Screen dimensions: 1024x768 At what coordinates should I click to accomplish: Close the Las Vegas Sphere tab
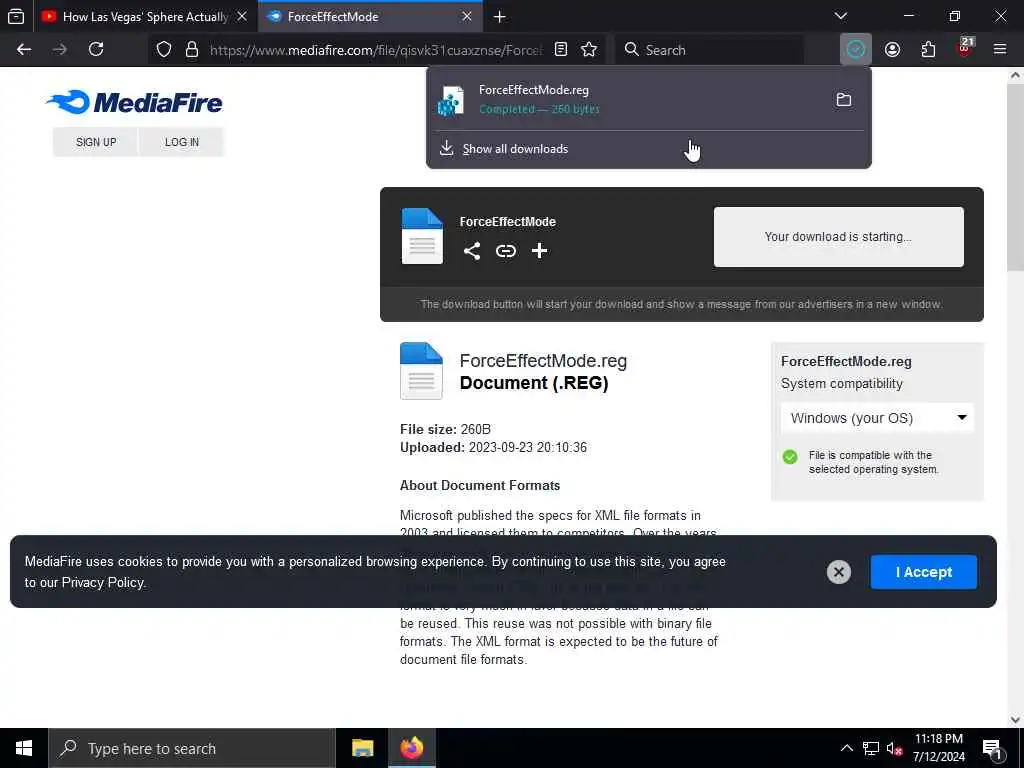242,16
